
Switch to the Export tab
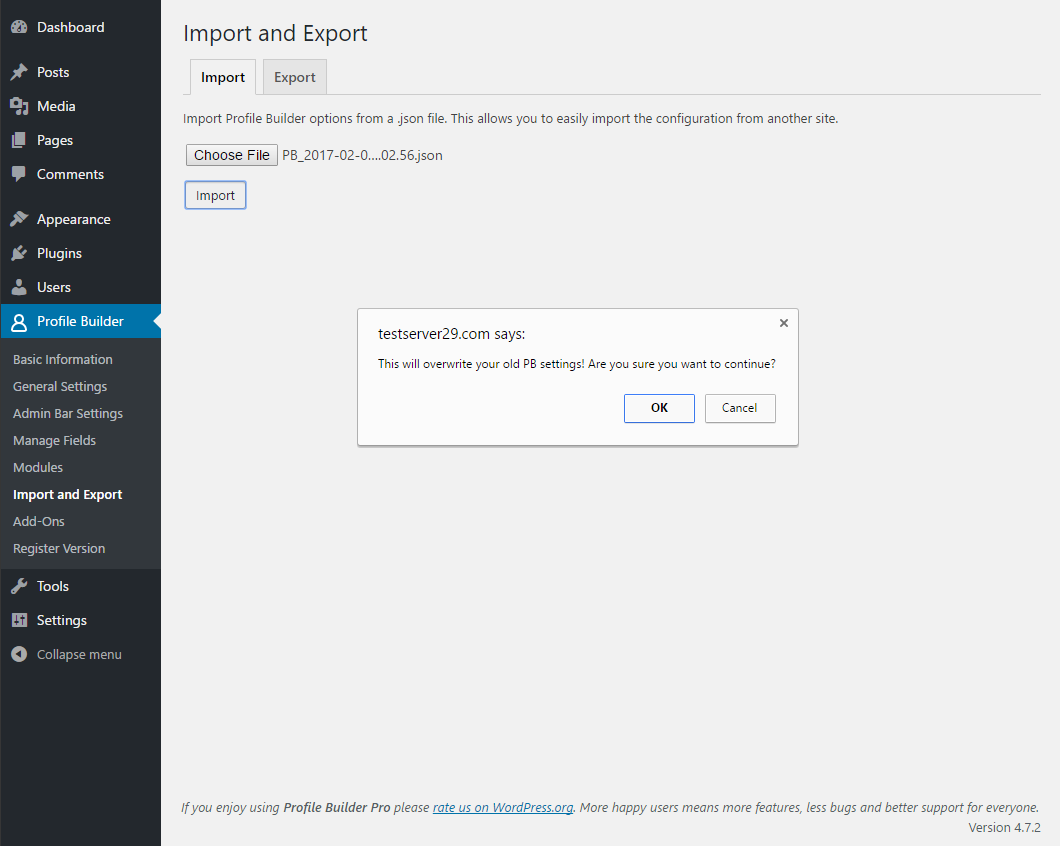pyautogui.click(x=295, y=77)
